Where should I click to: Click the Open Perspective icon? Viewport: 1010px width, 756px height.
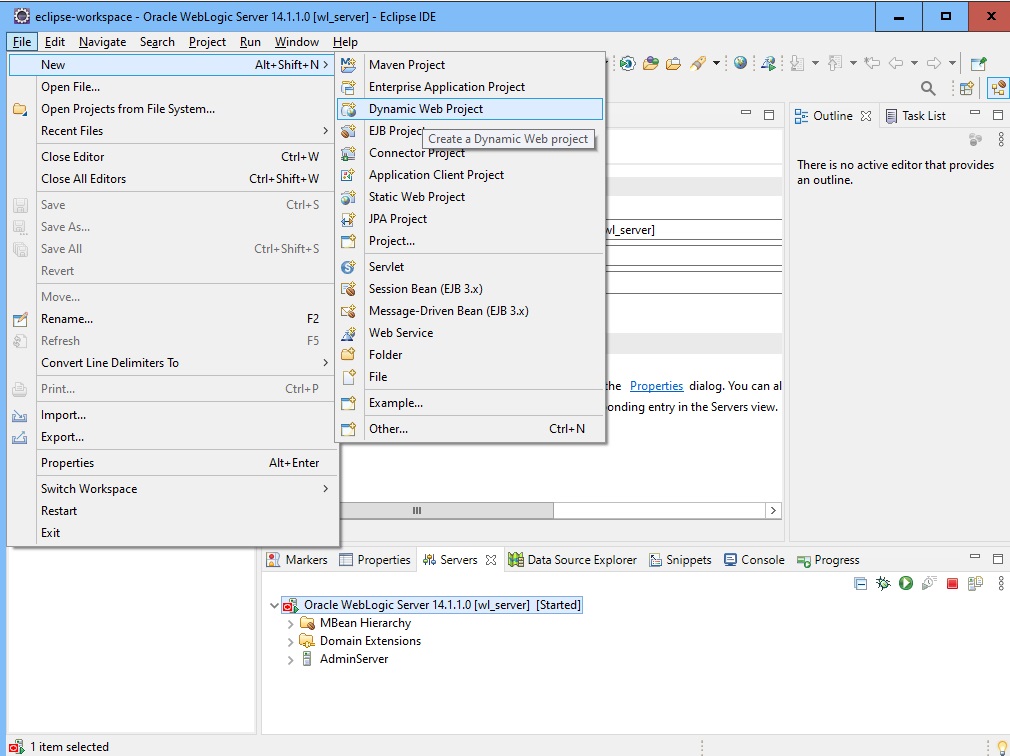pos(967,88)
